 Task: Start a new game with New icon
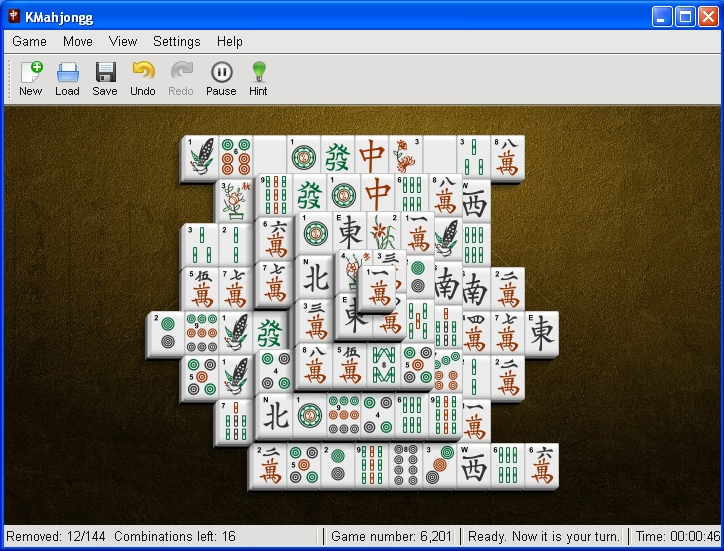tap(31, 78)
